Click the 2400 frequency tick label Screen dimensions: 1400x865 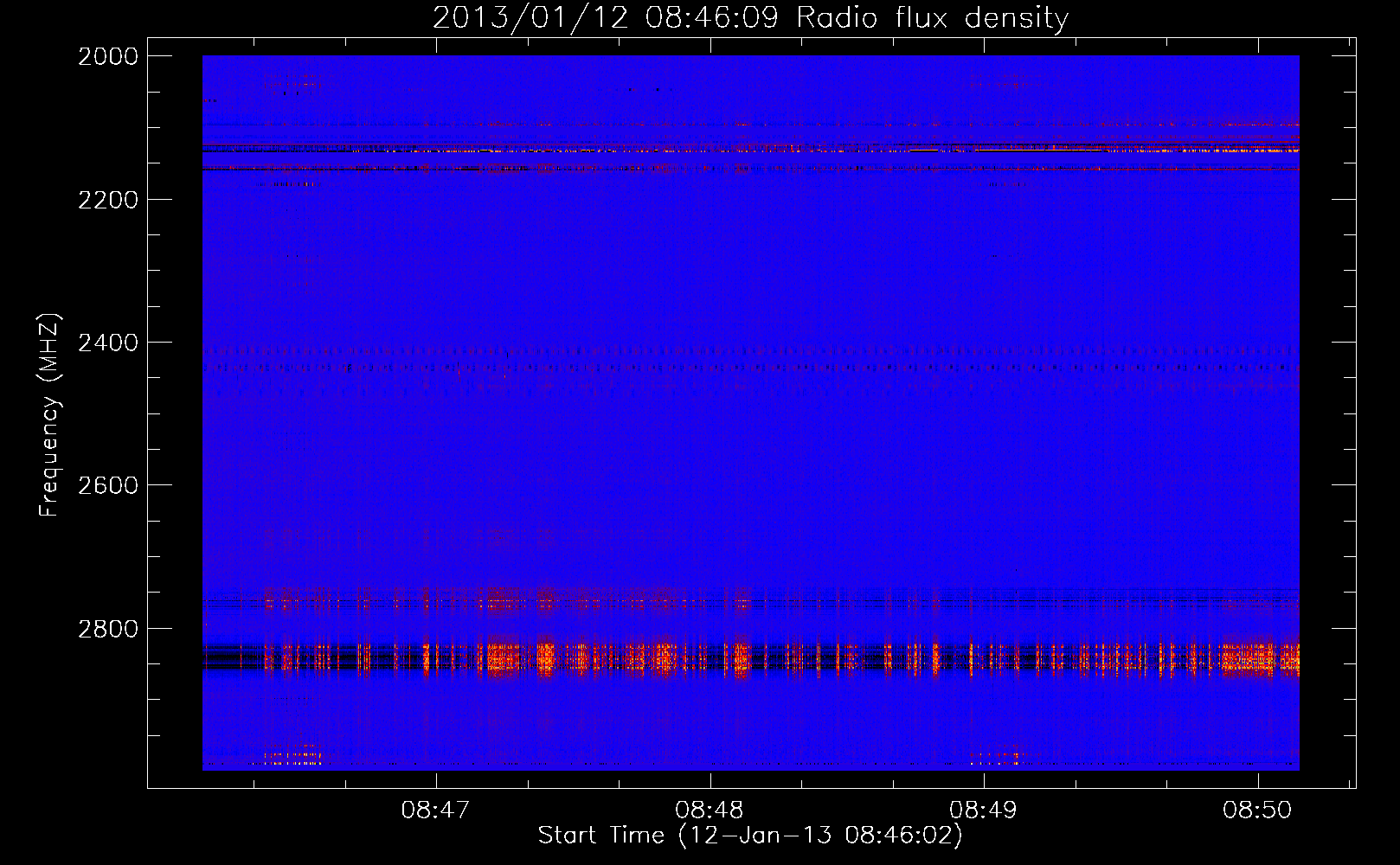tap(108, 343)
